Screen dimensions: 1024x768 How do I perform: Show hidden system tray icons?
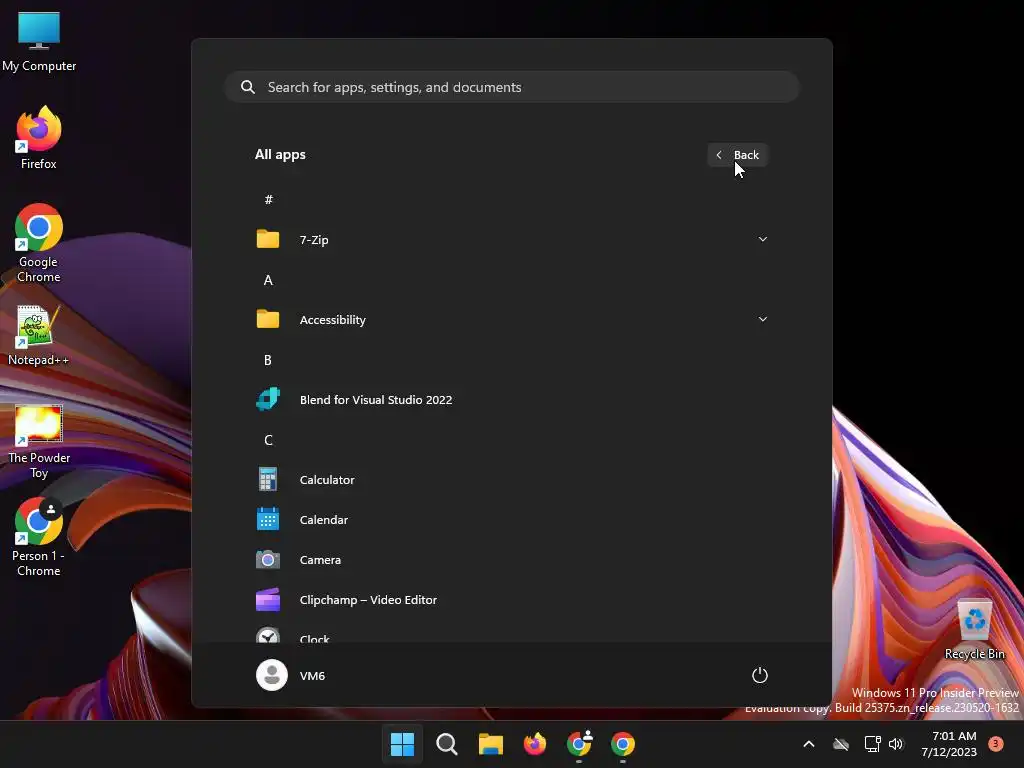tap(808, 744)
